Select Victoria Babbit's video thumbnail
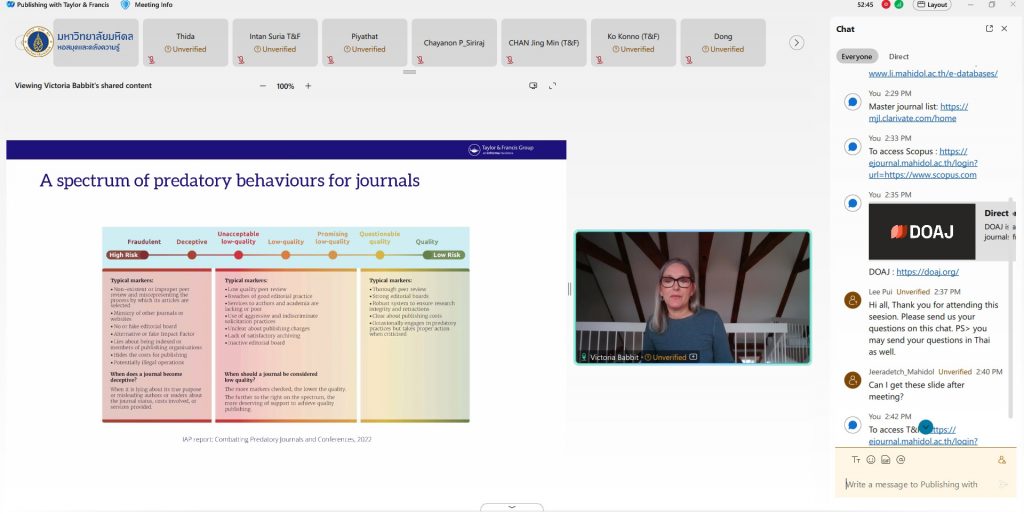The width and height of the screenshot is (1024, 514). click(692, 297)
